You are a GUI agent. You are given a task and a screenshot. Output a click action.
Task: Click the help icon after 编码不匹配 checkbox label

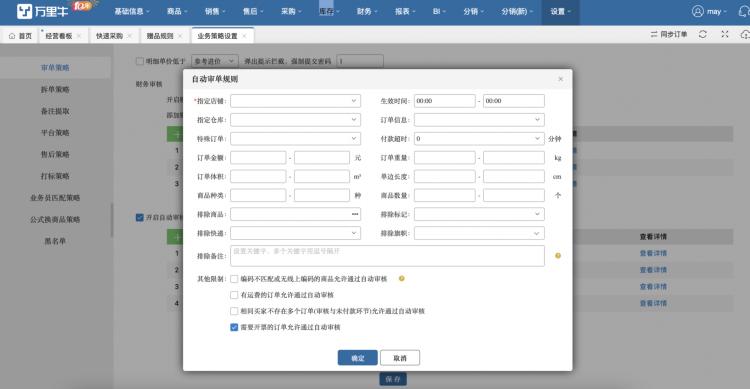[x=402, y=278]
